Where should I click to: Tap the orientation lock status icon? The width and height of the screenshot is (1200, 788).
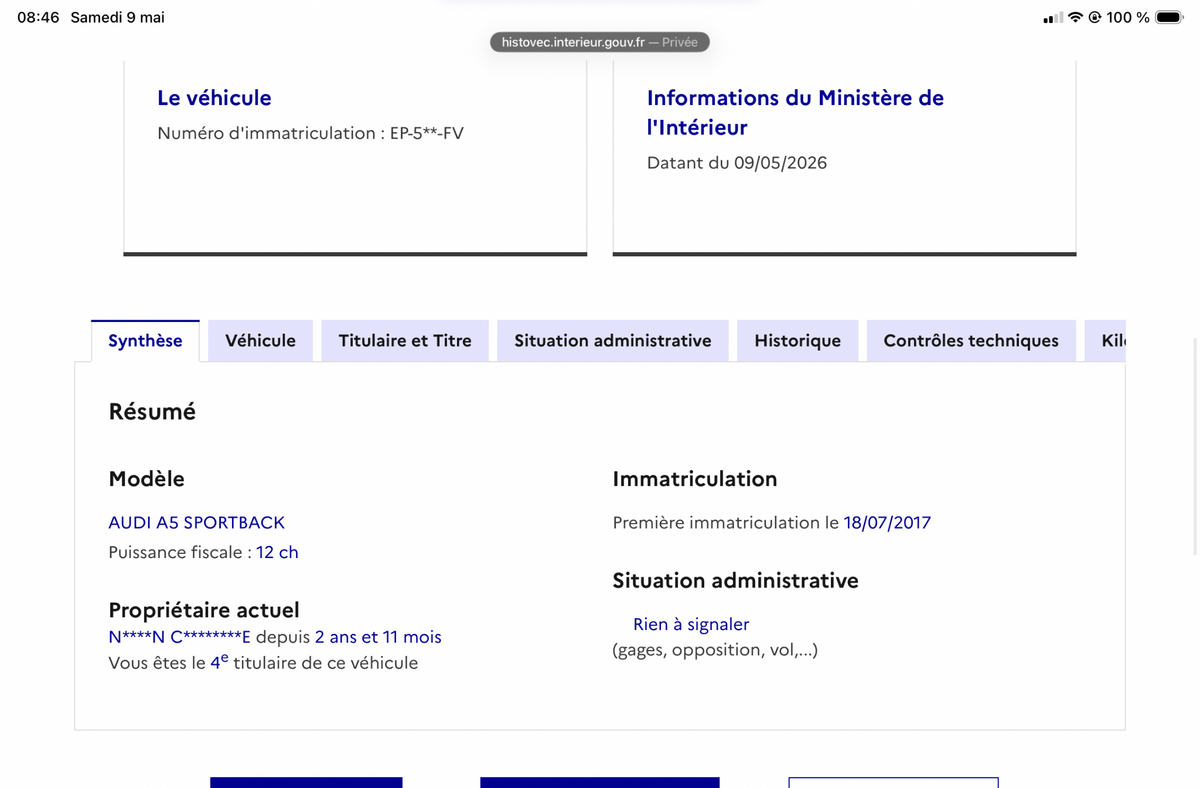coord(1095,17)
